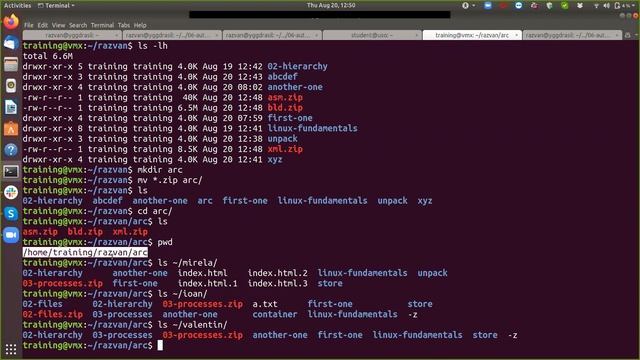Screen dimensions: 640x360
Task: Click the 'total 6.6M' line
Action: pyautogui.click(x=48, y=56)
